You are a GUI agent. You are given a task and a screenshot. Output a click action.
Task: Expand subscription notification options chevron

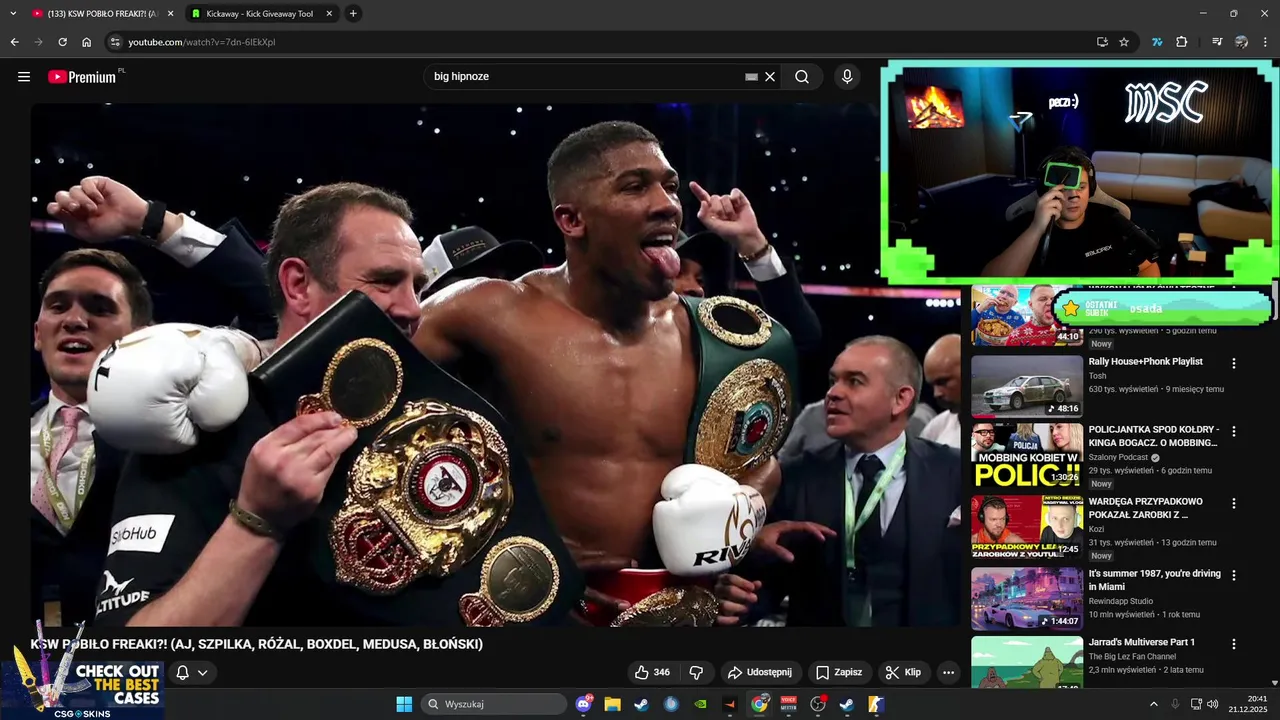click(202, 672)
